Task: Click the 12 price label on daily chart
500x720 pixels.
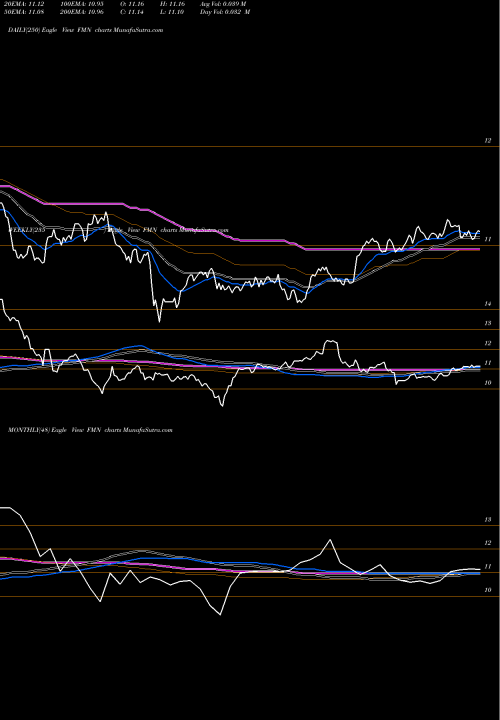Action: (x=488, y=141)
